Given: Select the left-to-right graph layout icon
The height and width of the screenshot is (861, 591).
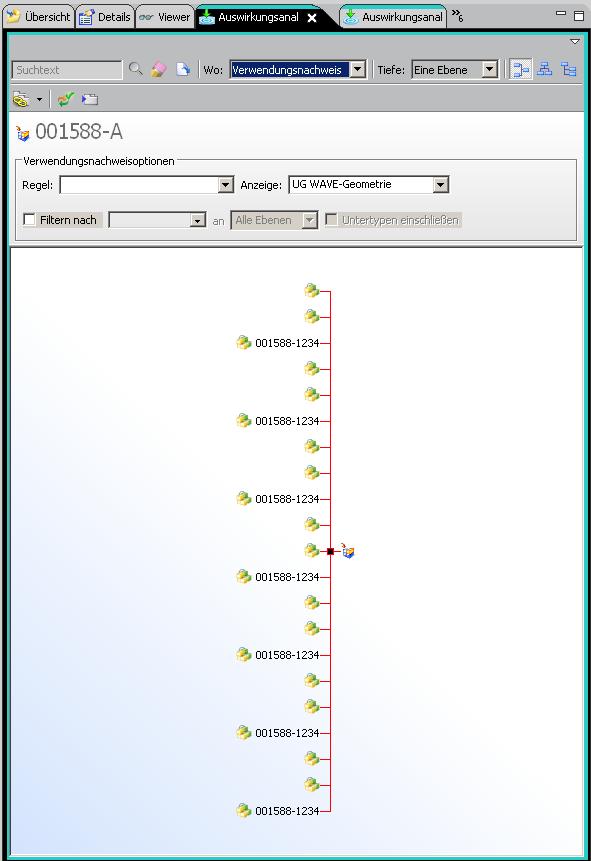Looking at the screenshot, I should 520,70.
